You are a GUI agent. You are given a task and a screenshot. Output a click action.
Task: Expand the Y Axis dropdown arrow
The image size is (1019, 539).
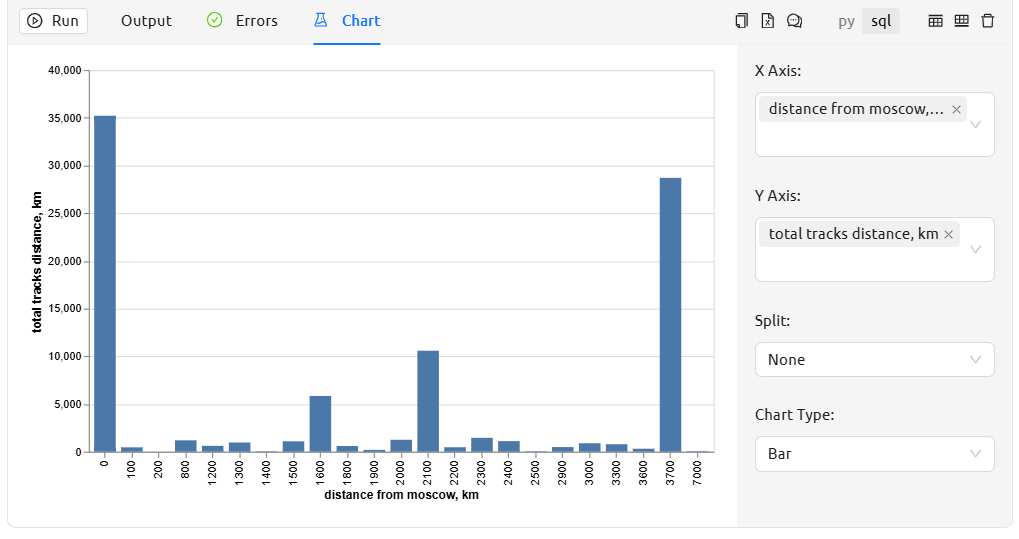[x=976, y=249]
